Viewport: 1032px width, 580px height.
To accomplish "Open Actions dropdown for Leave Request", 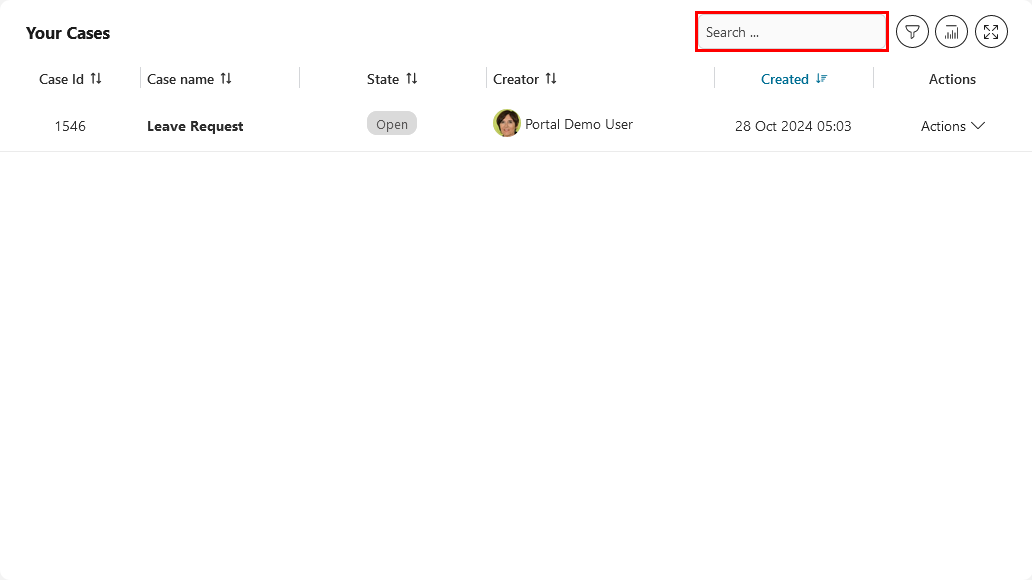I will pyautogui.click(x=952, y=126).
